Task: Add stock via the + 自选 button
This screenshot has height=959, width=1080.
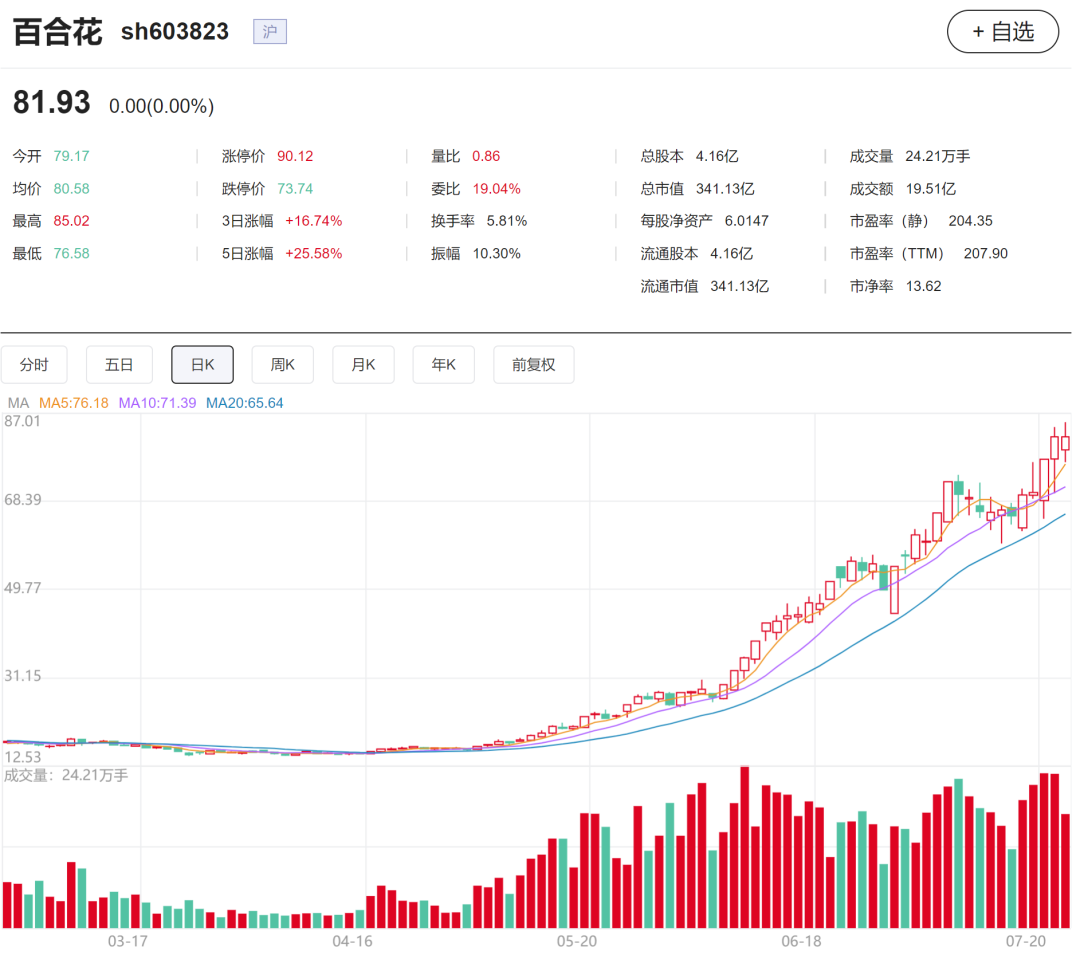Action: coord(1003,32)
